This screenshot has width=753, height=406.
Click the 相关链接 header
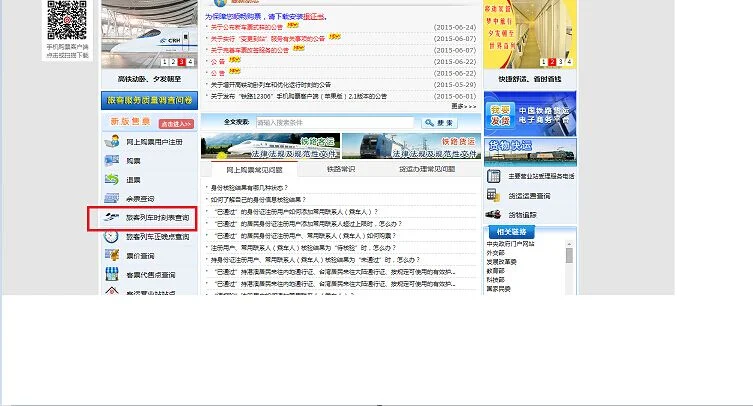[x=511, y=232]
